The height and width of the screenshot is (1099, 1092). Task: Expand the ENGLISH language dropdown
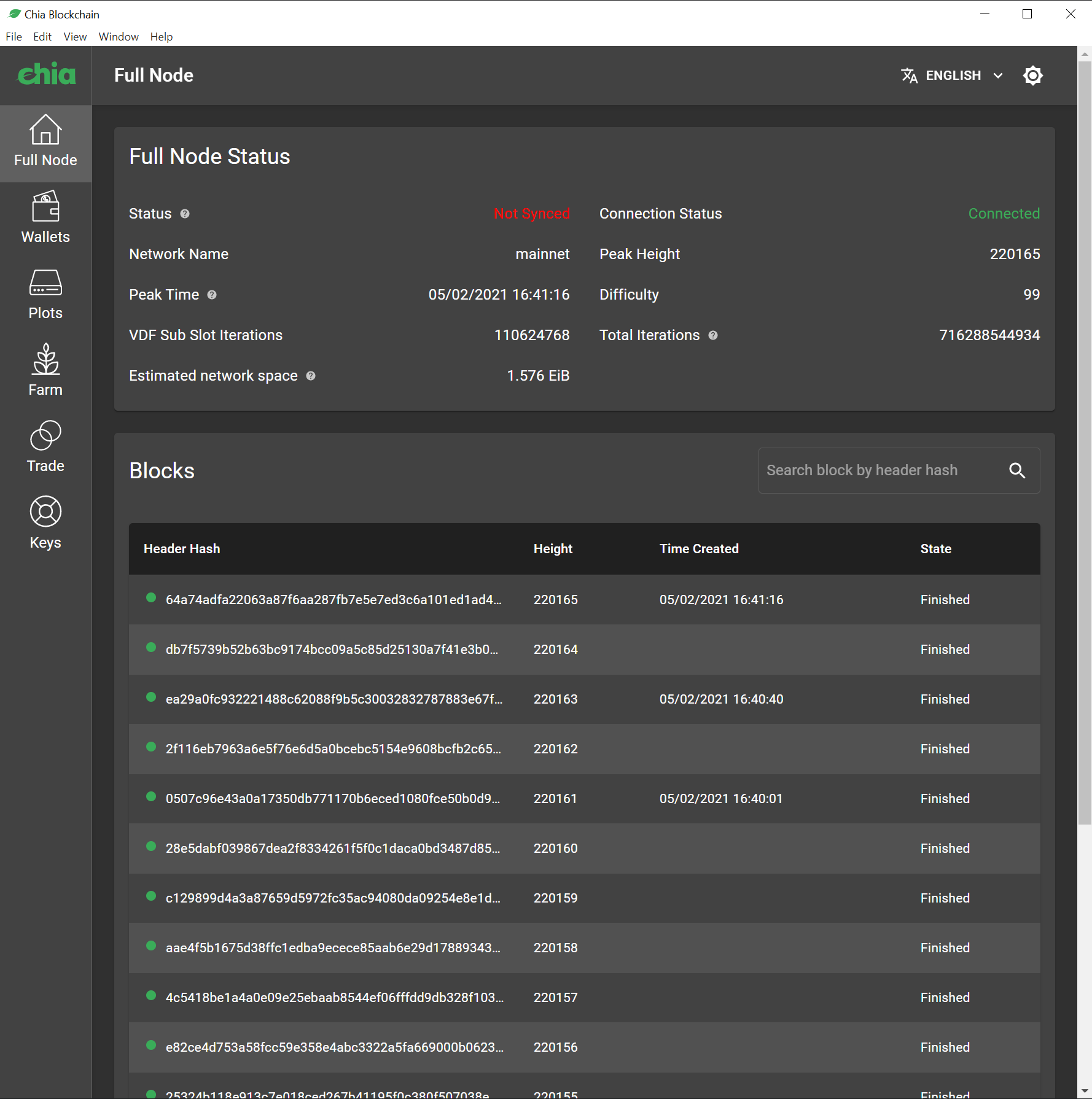[952, 76]
